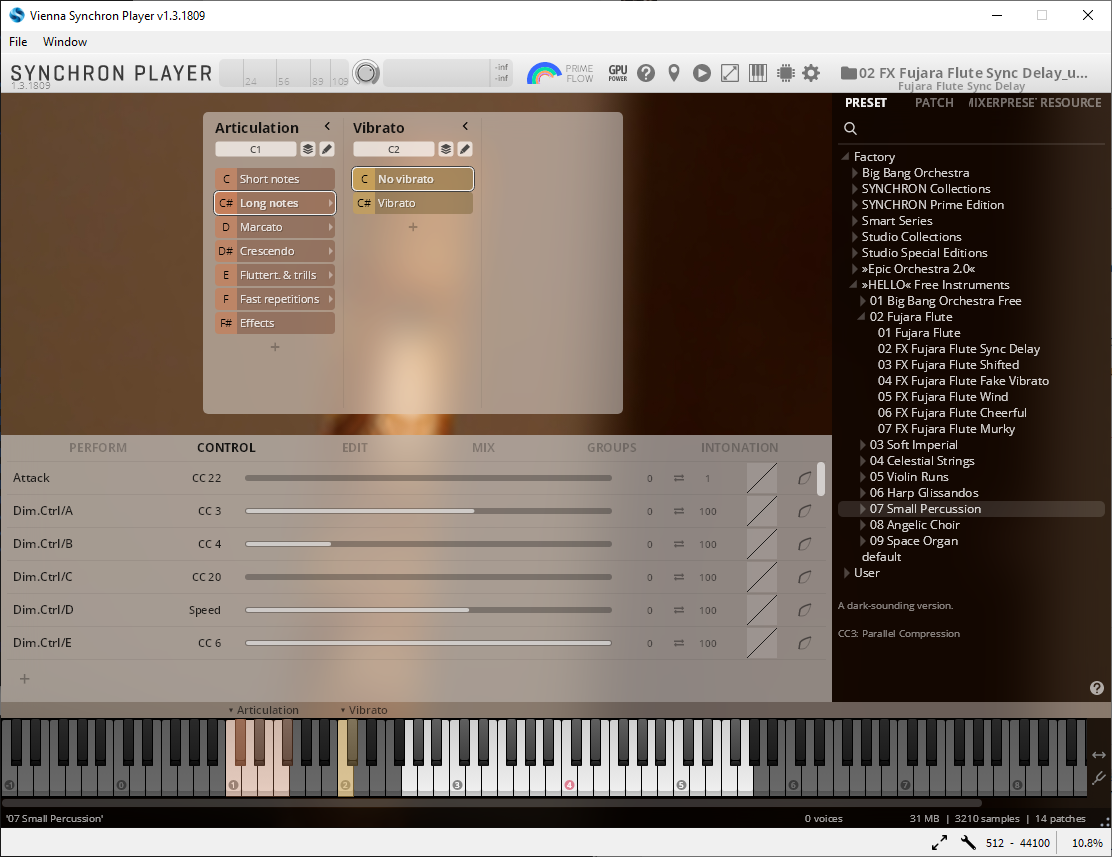Screen dimensions: 1112x857
Task: Select the Fluttert. & trills articulation
Action: (274, 275)
